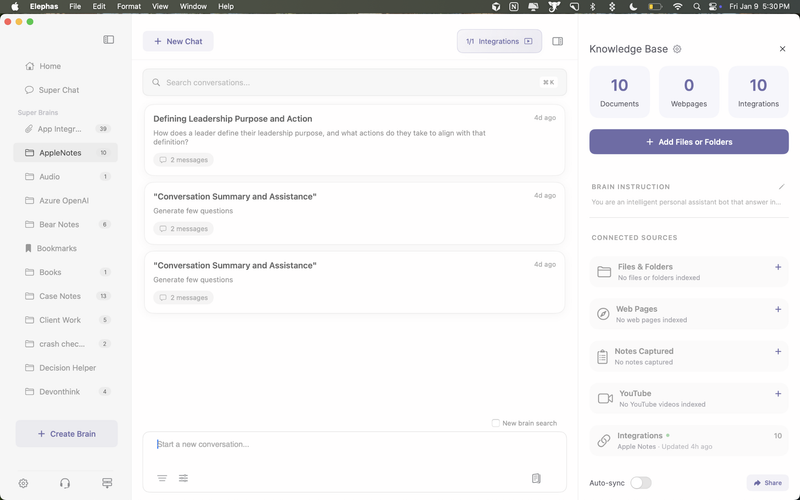Select the AppleNotes brain
Viewport: 800px width, 500px height.
[65, 153]
